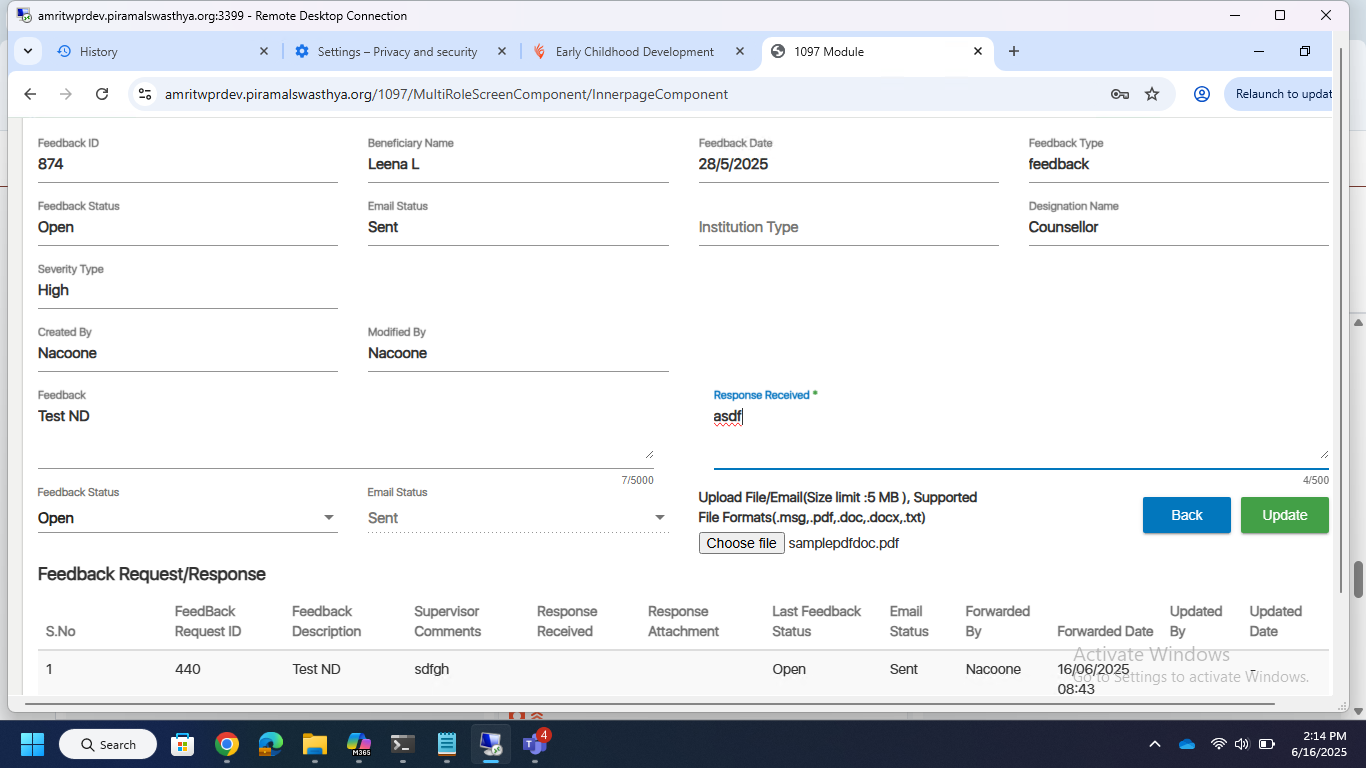
Task: Open Chrome profile icon
Action: (x=1202, y=94)
